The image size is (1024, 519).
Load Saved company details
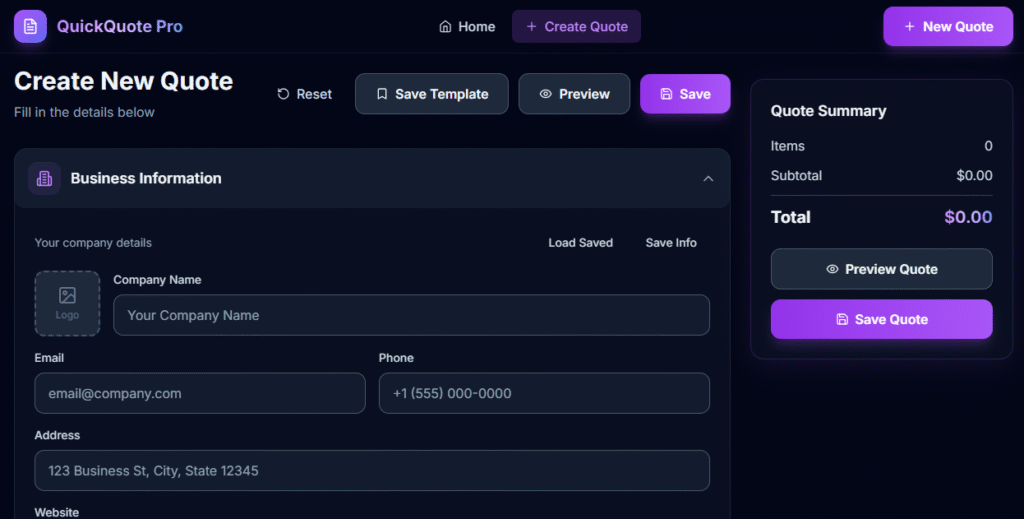tap(581, 243)
